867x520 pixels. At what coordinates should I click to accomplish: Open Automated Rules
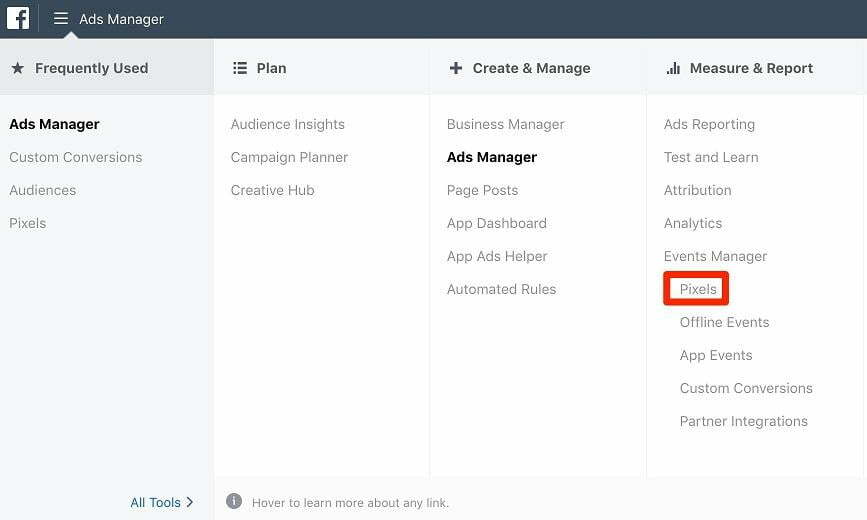502,289
